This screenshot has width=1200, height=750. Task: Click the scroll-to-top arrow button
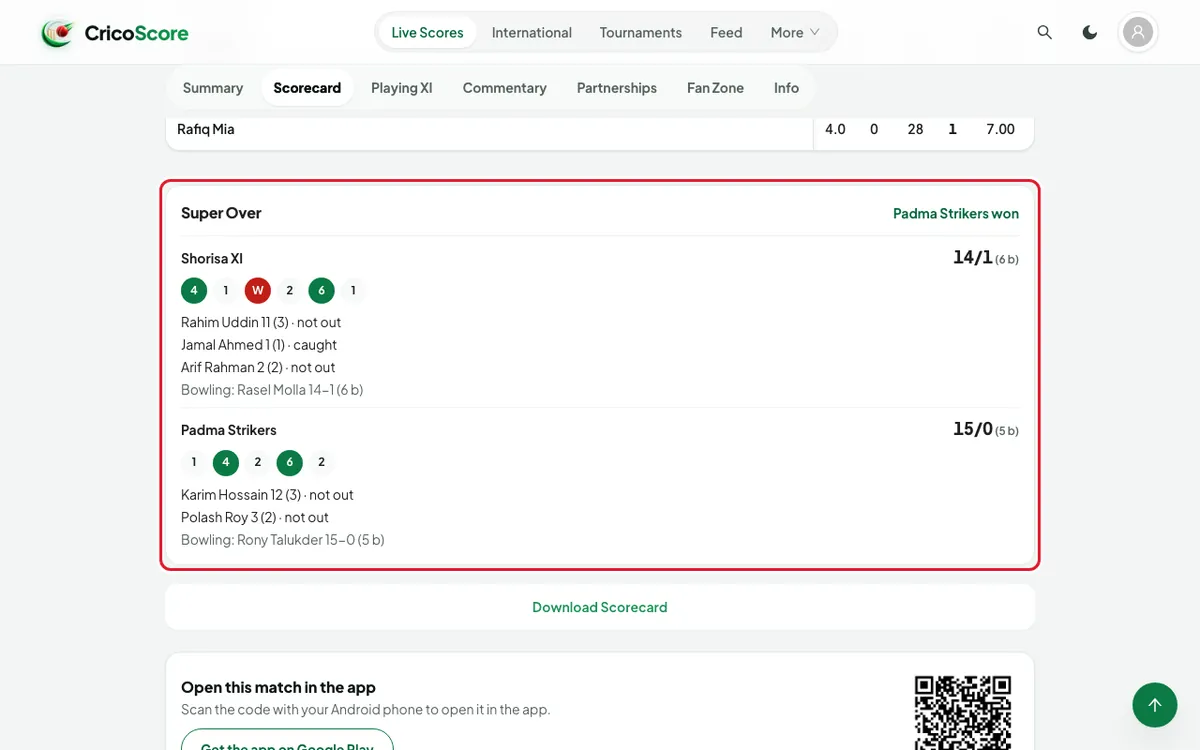tap(1155, 705)
